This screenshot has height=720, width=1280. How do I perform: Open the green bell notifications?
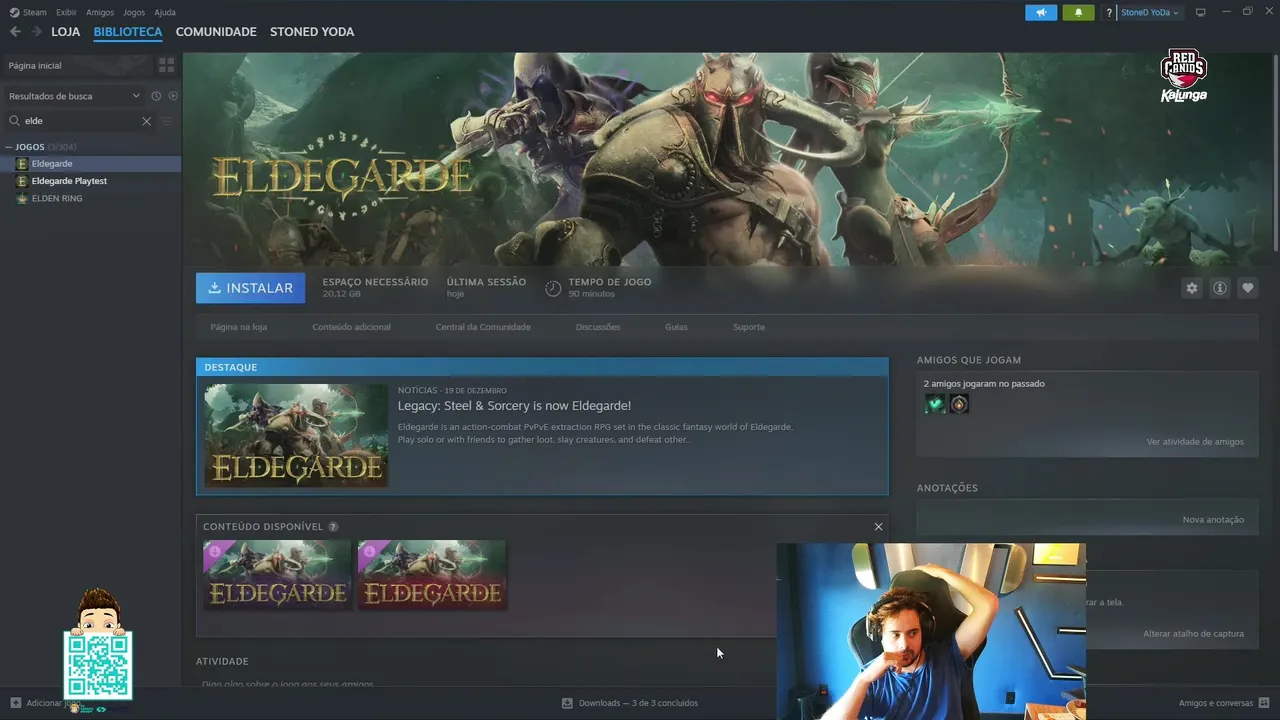click(1078, 13)
